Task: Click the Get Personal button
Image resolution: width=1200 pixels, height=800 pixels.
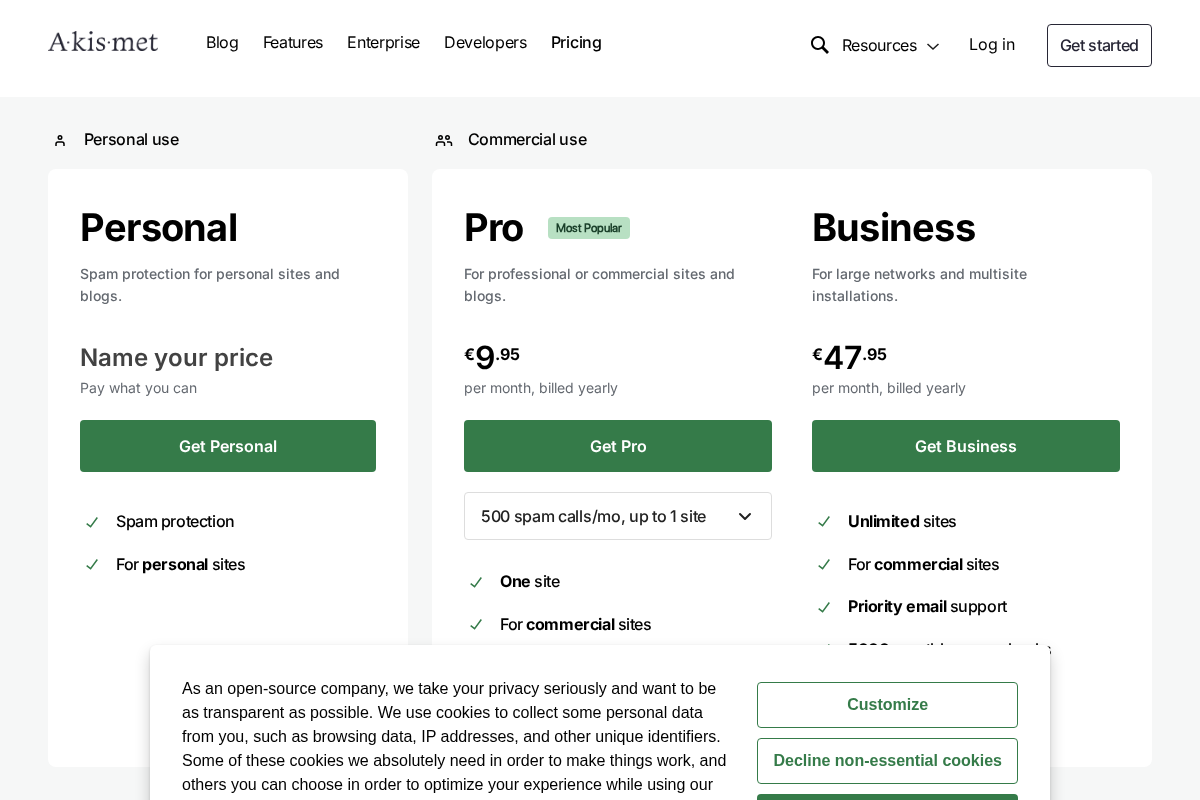Action: point(228,446)
